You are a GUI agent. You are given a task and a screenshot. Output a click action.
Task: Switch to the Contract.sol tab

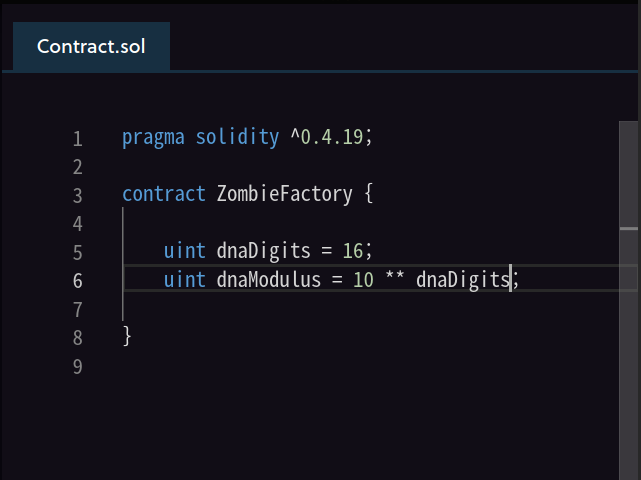coord(91,47)
